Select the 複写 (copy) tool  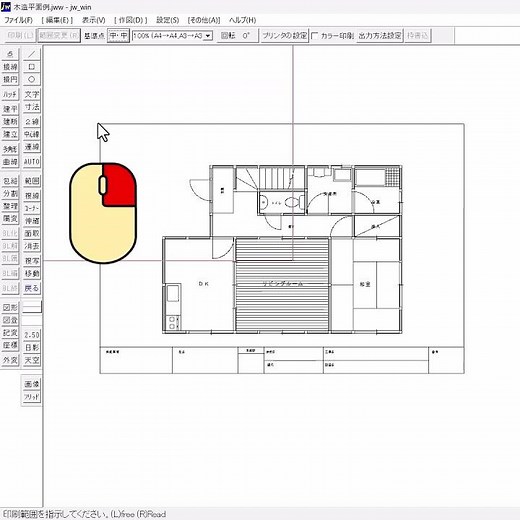(x=32, y=260)
